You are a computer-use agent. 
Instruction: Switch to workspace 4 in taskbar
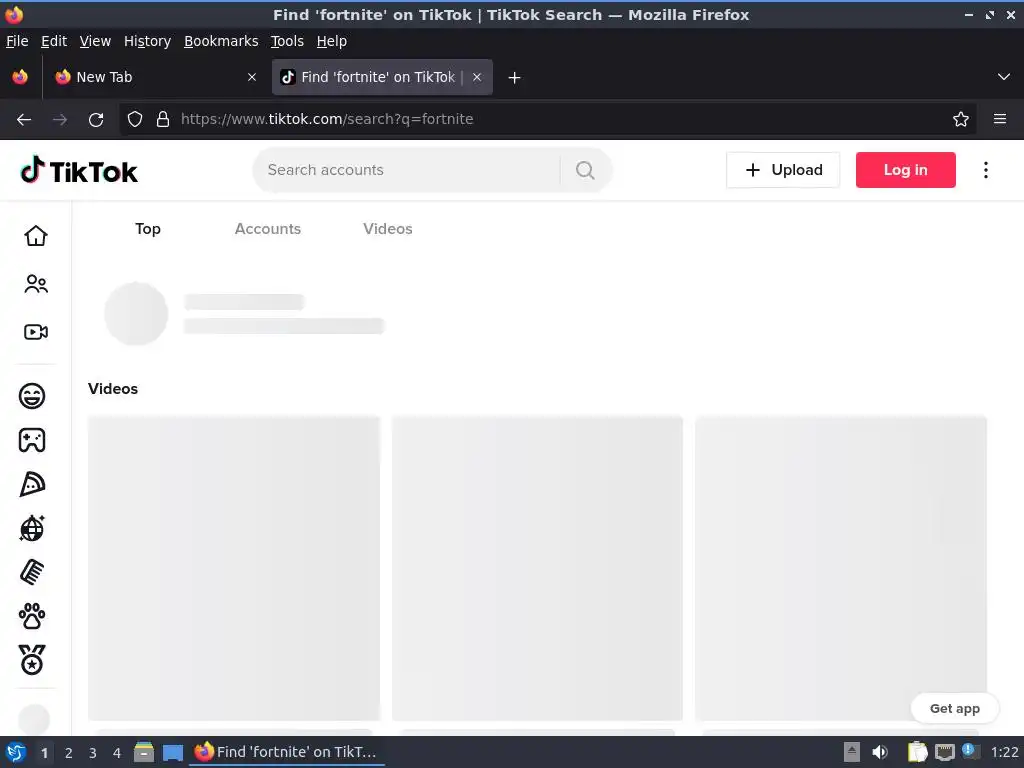(x=117, y=753)
